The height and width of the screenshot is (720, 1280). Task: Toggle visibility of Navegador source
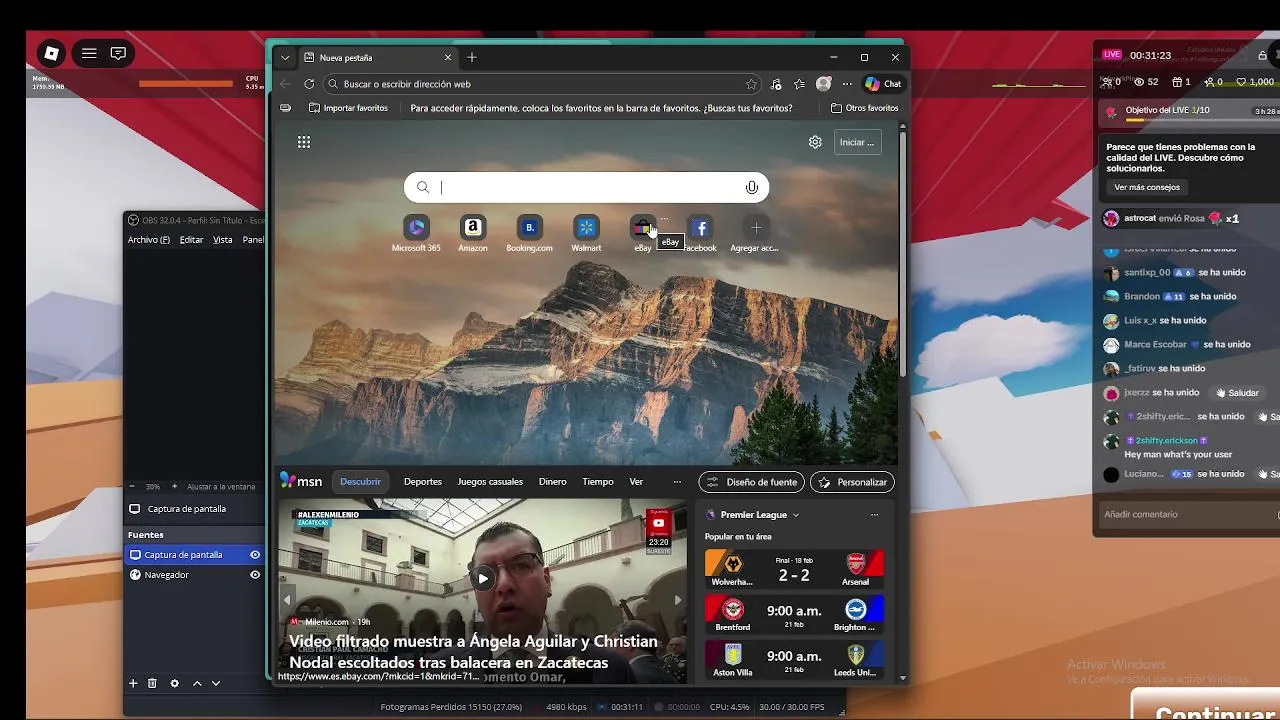[255, 575]
